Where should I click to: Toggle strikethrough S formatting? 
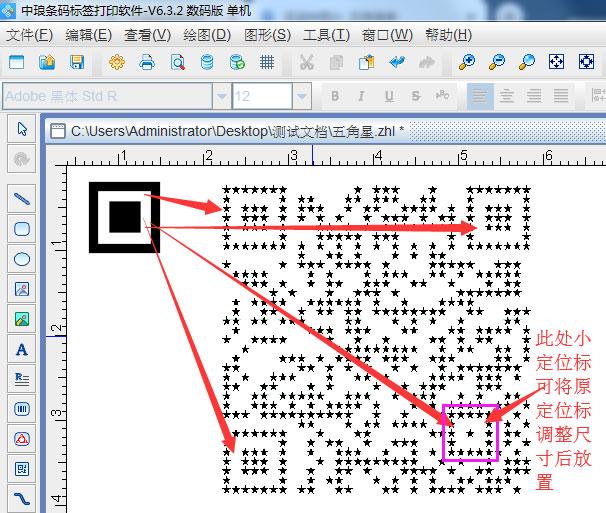tap(416, 96)
